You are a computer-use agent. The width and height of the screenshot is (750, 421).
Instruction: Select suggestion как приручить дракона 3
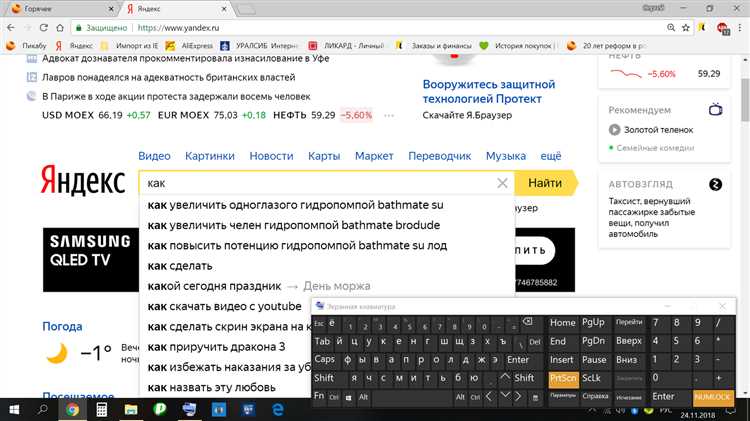pyautogui.click(x=216, y=347)
